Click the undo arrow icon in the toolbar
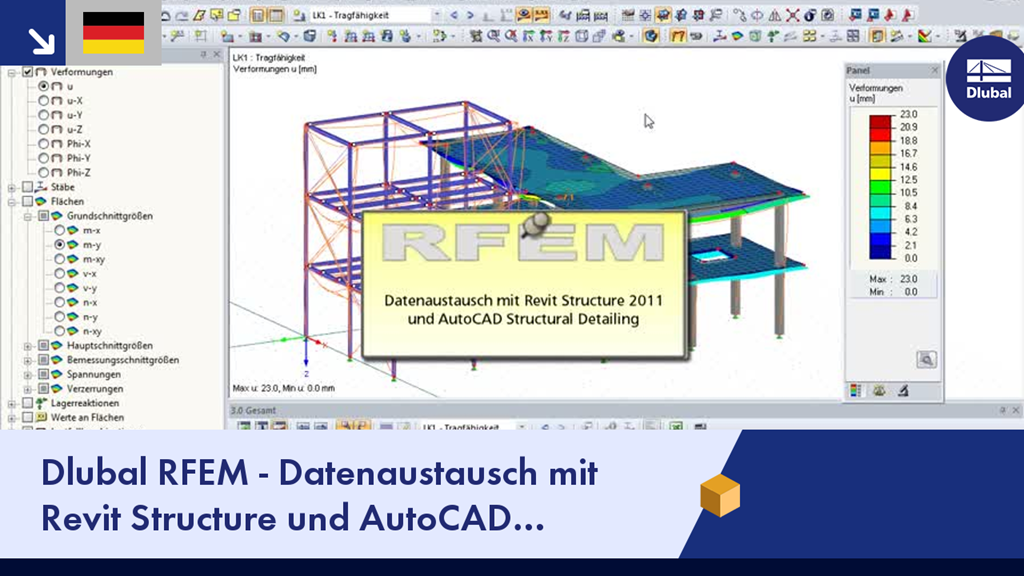The height and width of the screenshot is (576, 1024). coord(166,15)
